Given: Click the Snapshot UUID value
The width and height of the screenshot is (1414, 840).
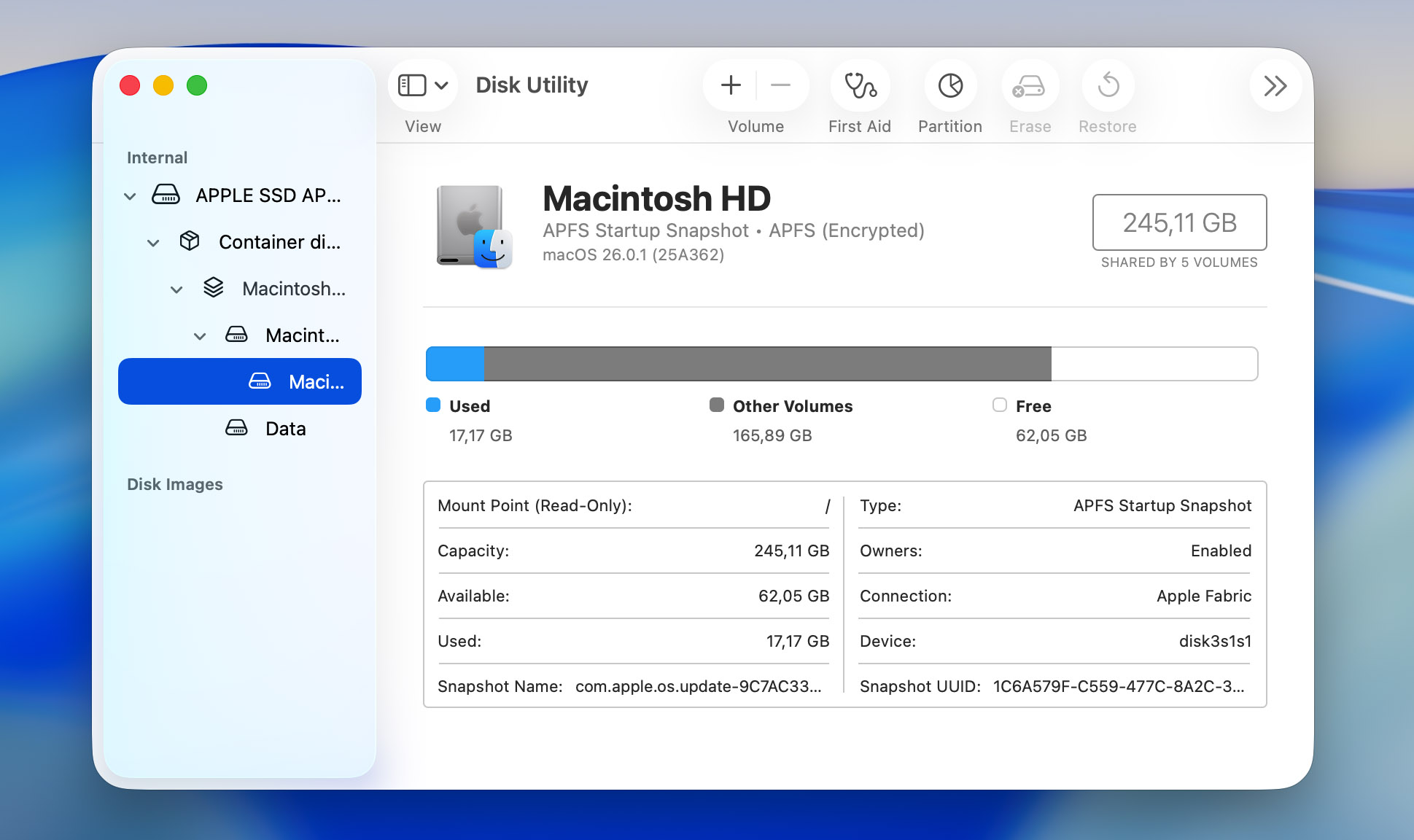Looking at the screenshot, I should [x=1119, y=686].
